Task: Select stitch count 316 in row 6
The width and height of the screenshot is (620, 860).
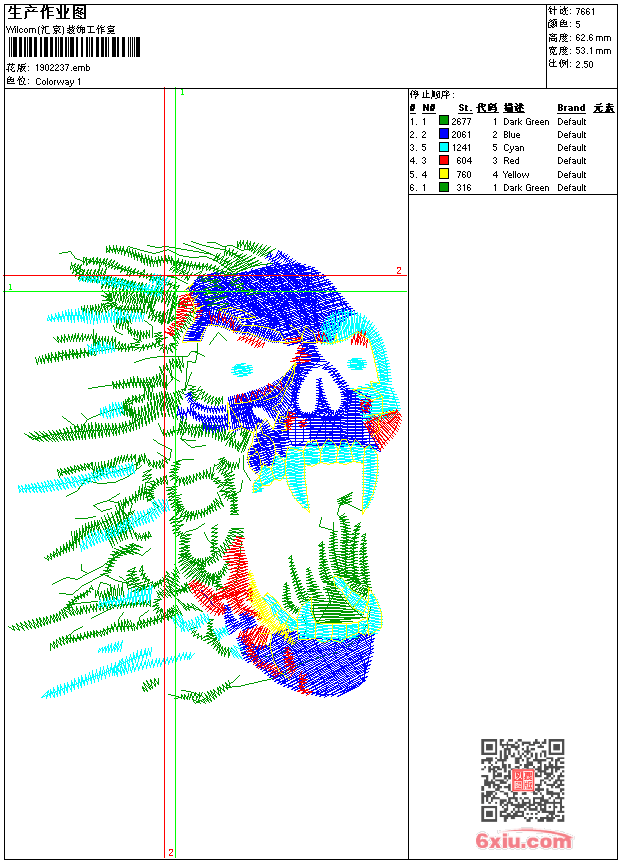Action: (464, 188)
